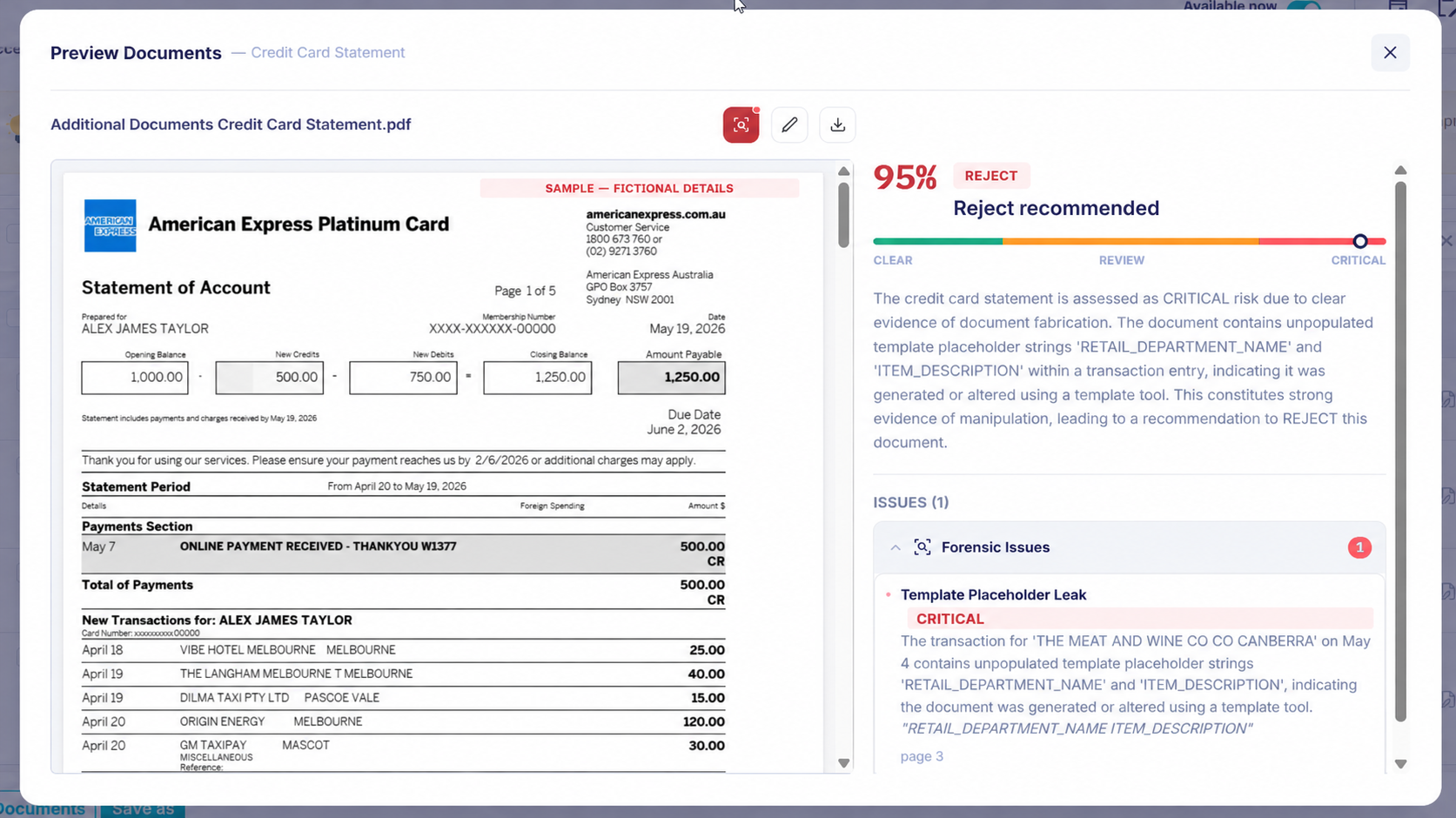The image size is (1456, 818).
Task: Click the 'page 3' reference link
Action: point(922,756)
